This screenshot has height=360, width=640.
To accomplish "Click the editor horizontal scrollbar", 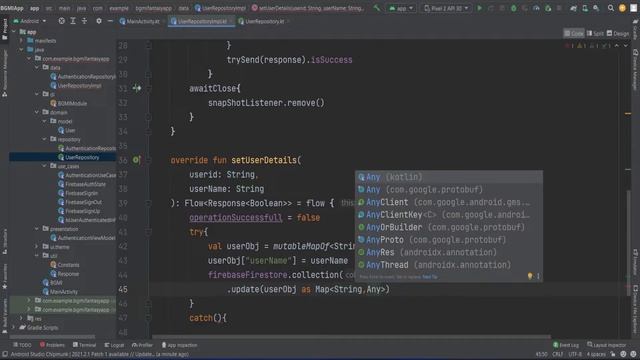I will [351, 337].
